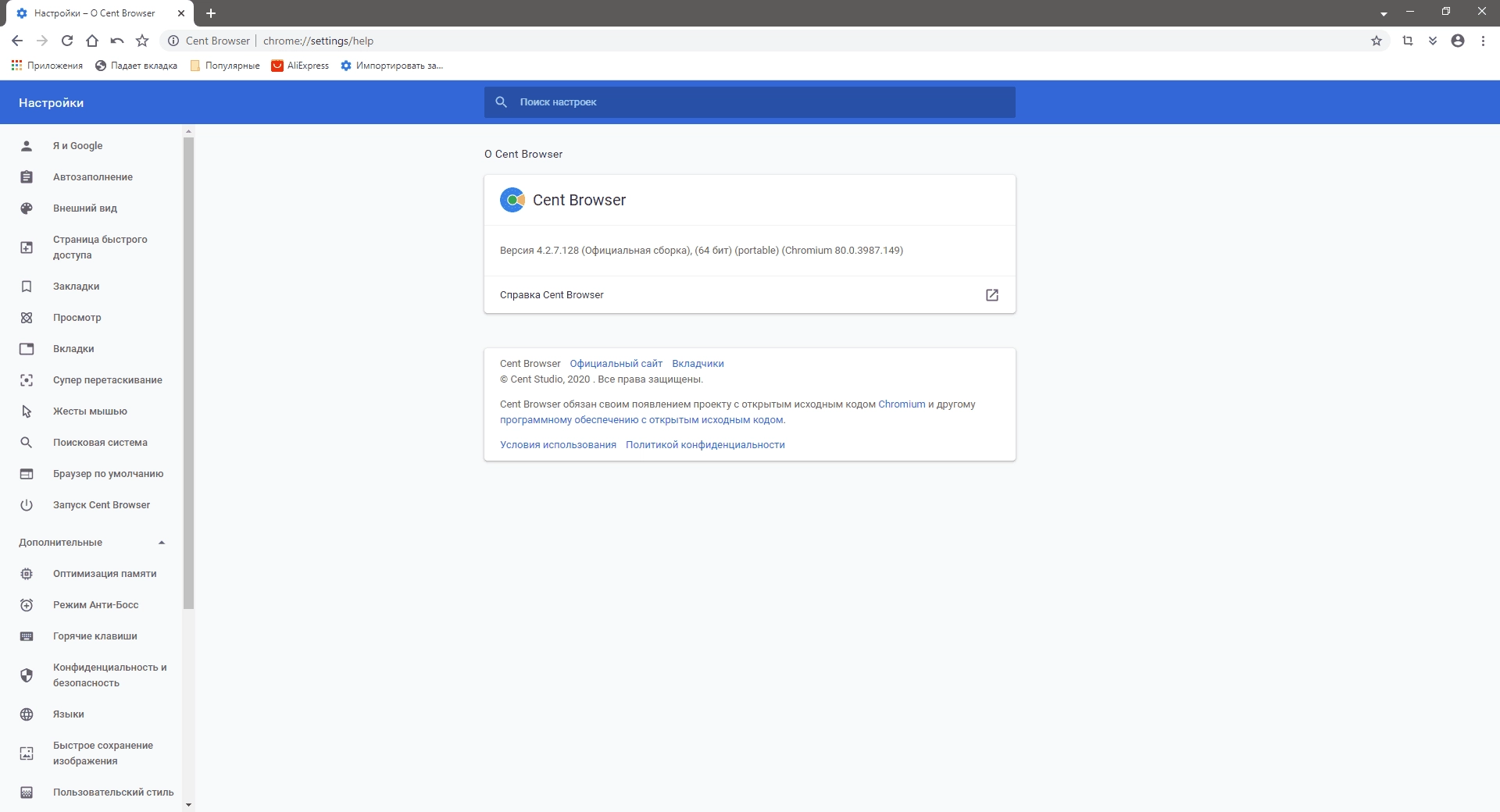Screen dimensions: 1500x812
Task: Open tab list dropdown arrow in title bar
Action: coord(1384,14)
